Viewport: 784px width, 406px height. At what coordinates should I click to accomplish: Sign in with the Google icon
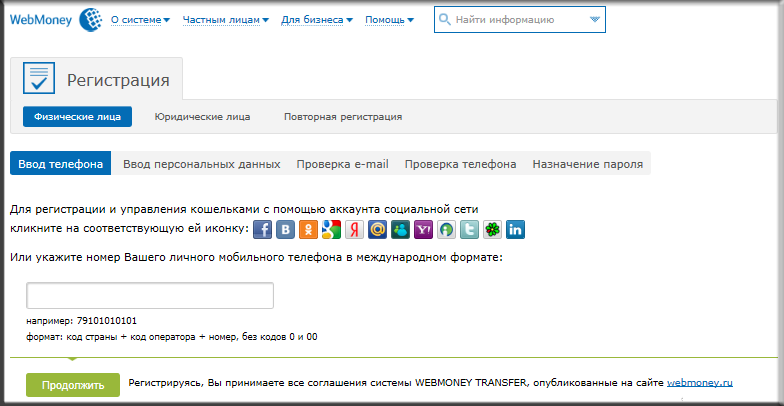(x=332, y=230)
